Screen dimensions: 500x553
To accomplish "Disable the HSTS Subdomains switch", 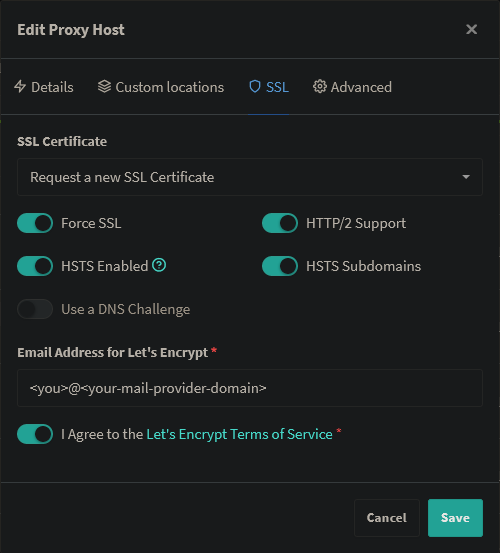I will [280, 266].
